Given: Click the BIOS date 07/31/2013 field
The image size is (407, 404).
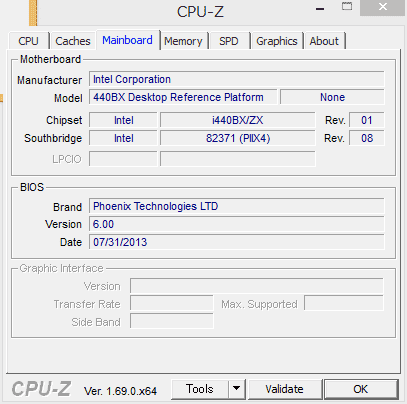Looking at the screenshot, I should 237,242.
